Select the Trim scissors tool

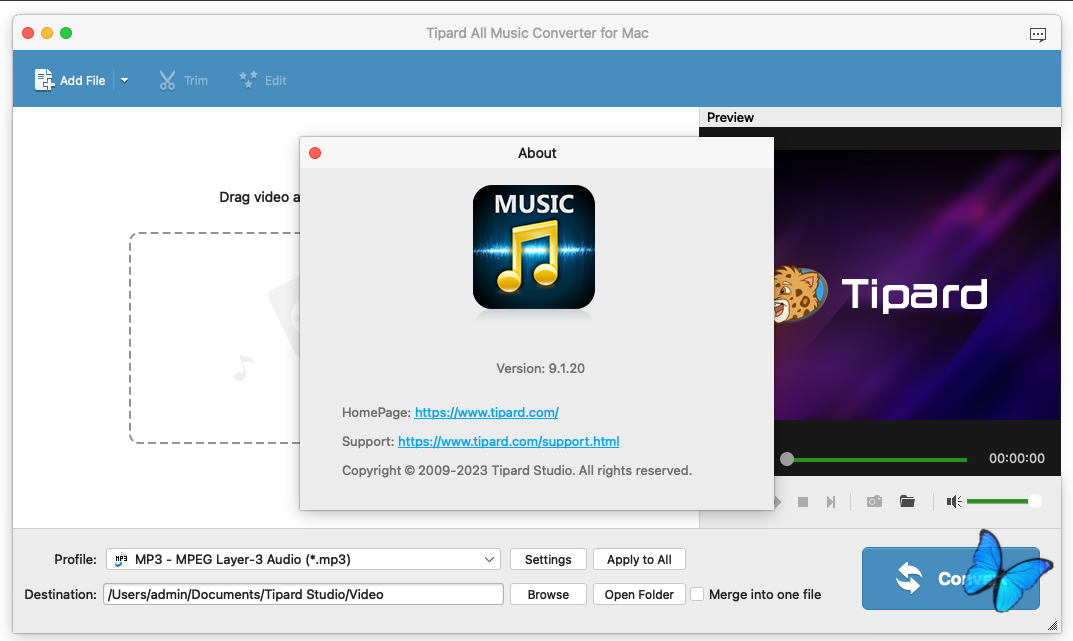pos(183,80)
